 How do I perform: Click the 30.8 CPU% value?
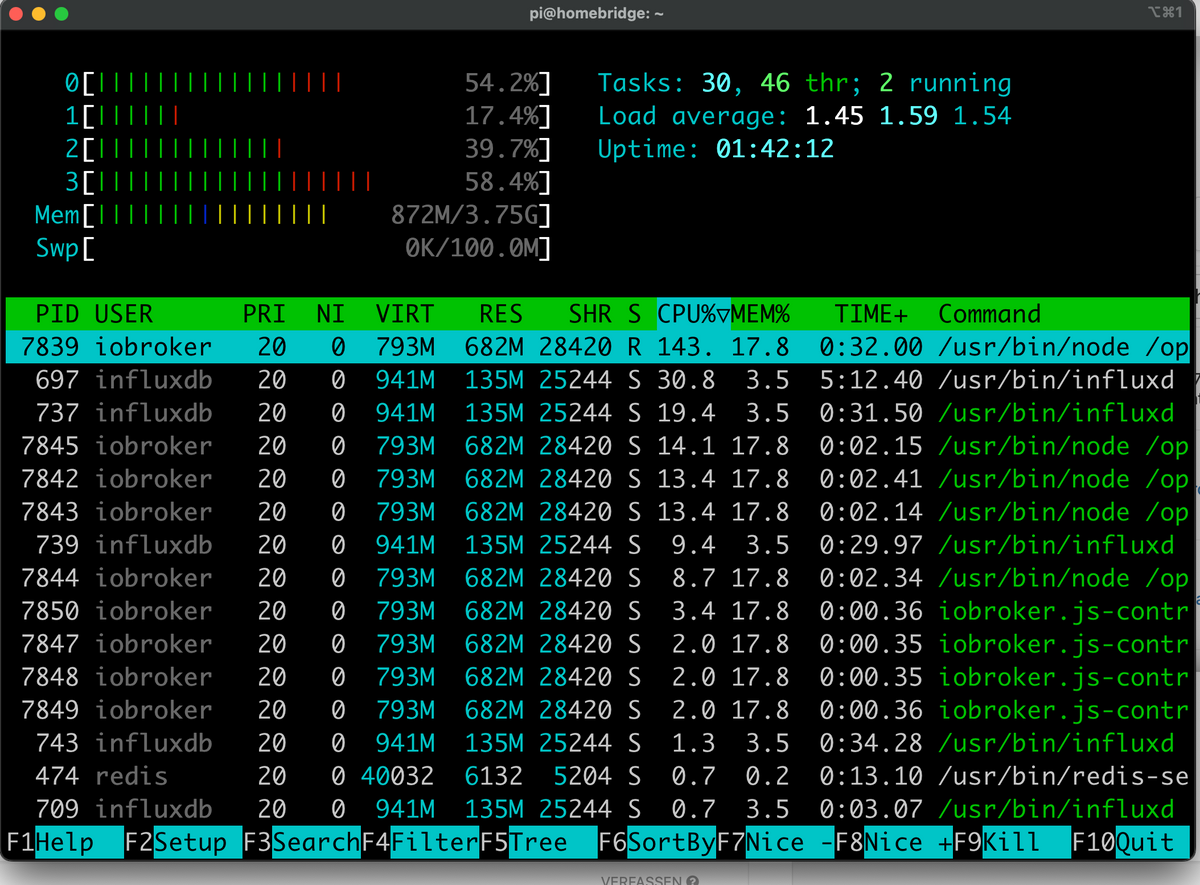686,380
